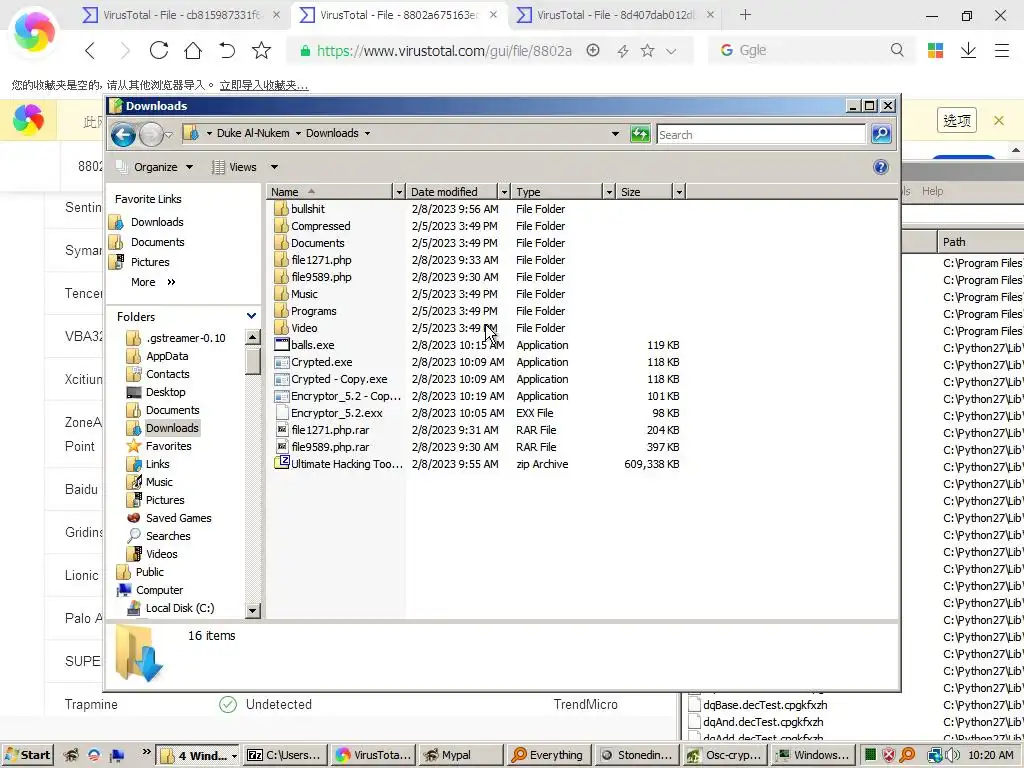
Task: Click the browser undo close-tab icon
Action: tap(227, 50)
